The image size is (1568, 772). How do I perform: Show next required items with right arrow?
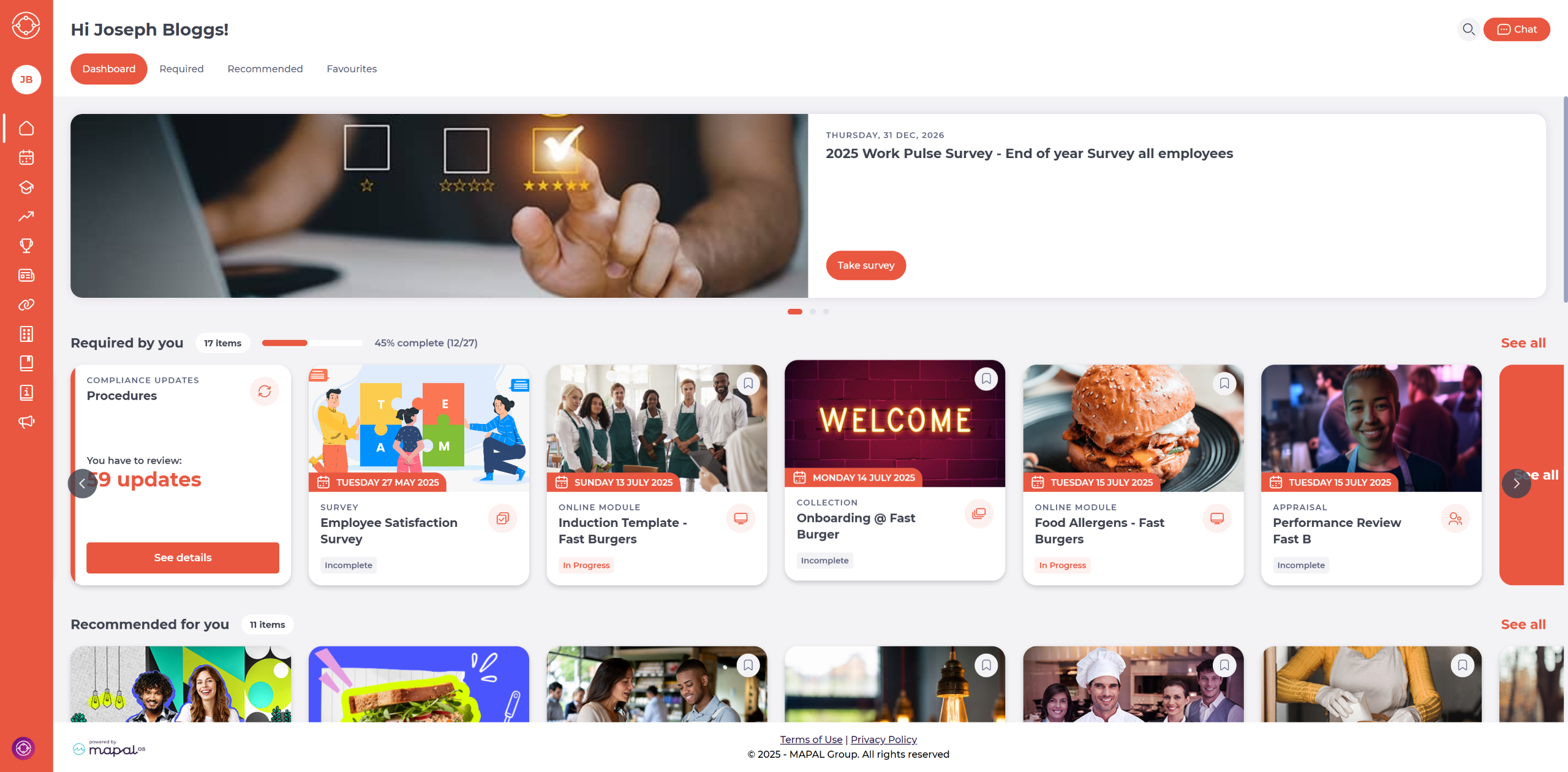[1517, 483]
